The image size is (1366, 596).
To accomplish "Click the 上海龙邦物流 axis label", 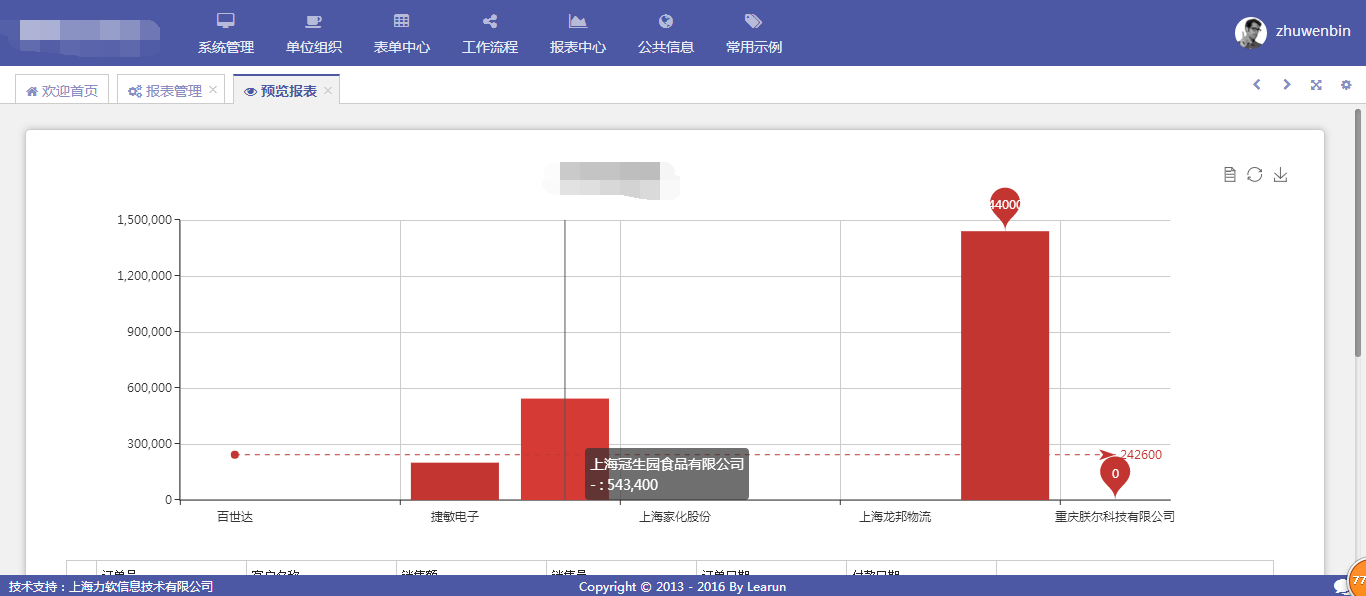I will point(895,517).
